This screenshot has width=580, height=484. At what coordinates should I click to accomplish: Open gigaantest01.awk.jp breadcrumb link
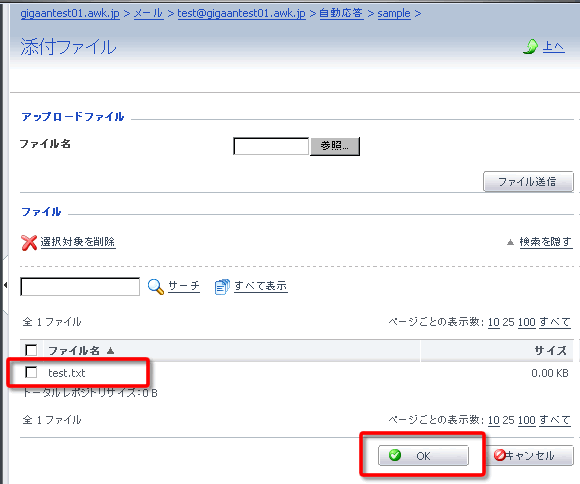click(70, 13)
